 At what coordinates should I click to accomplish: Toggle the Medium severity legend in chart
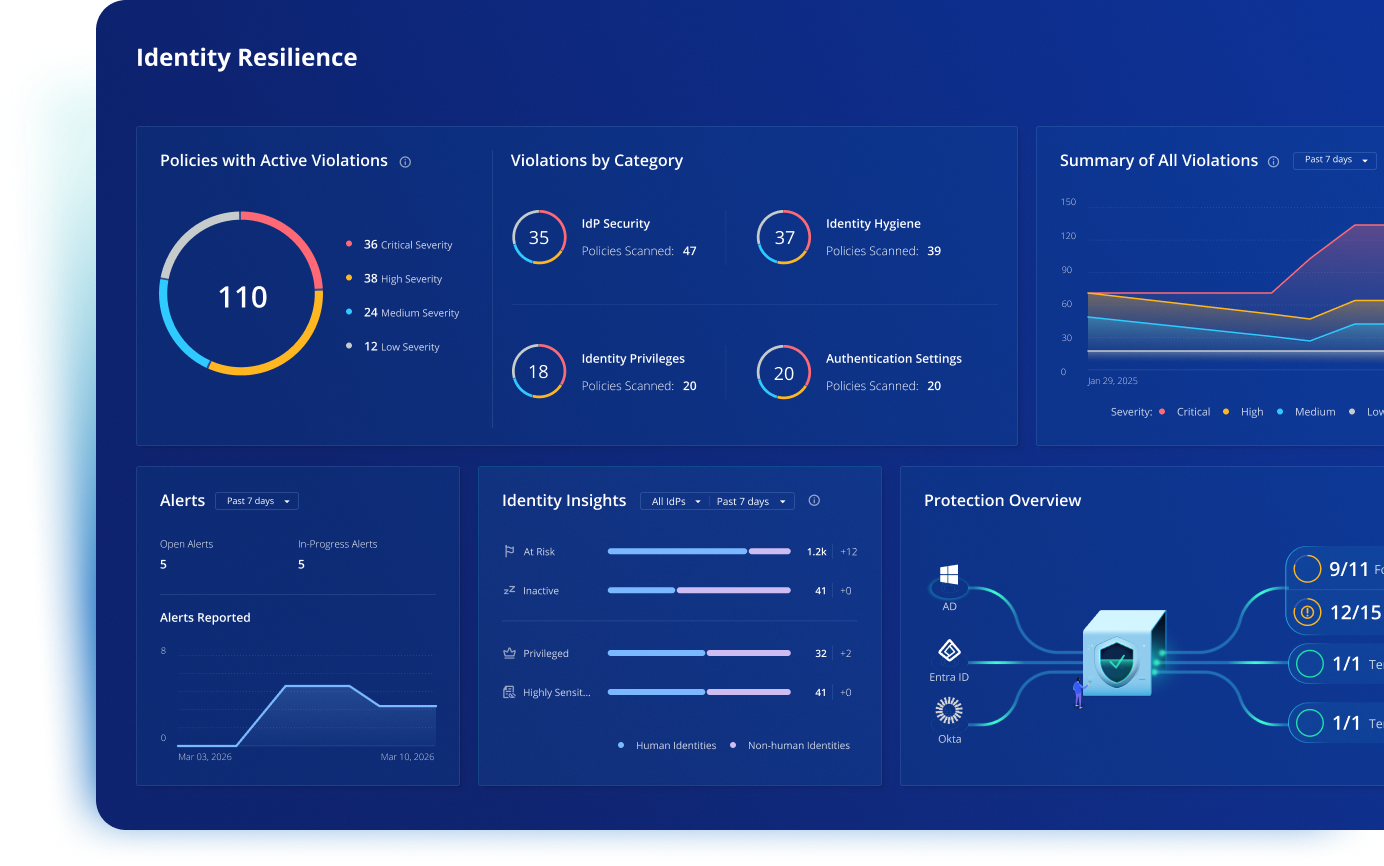tap(1306, 412)
